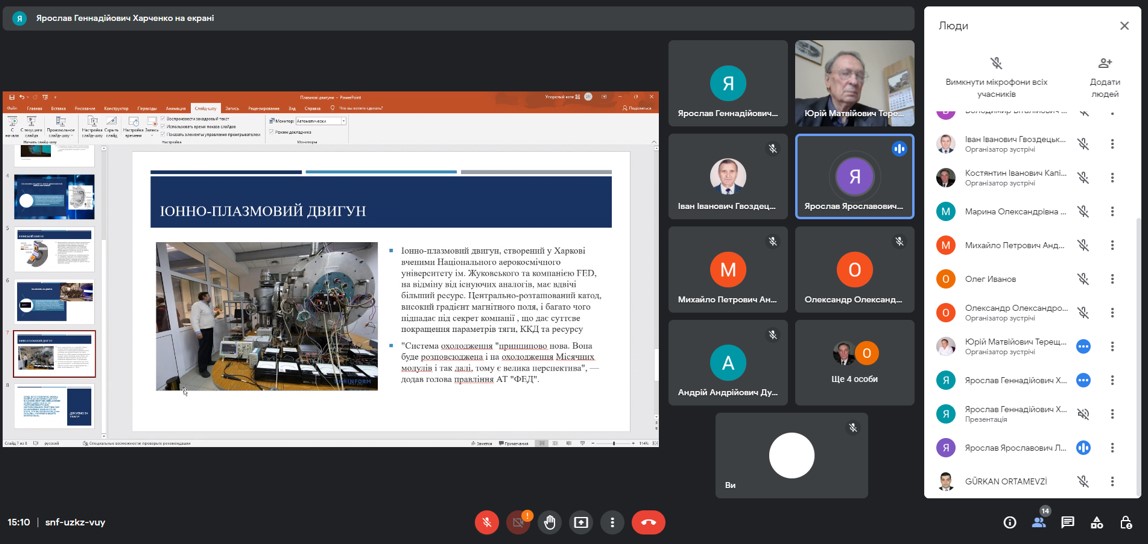This screenshot has height=544, width=1148.
Task: Toggle the people panel icon showing 14
Action: [x=1039, y=522]
